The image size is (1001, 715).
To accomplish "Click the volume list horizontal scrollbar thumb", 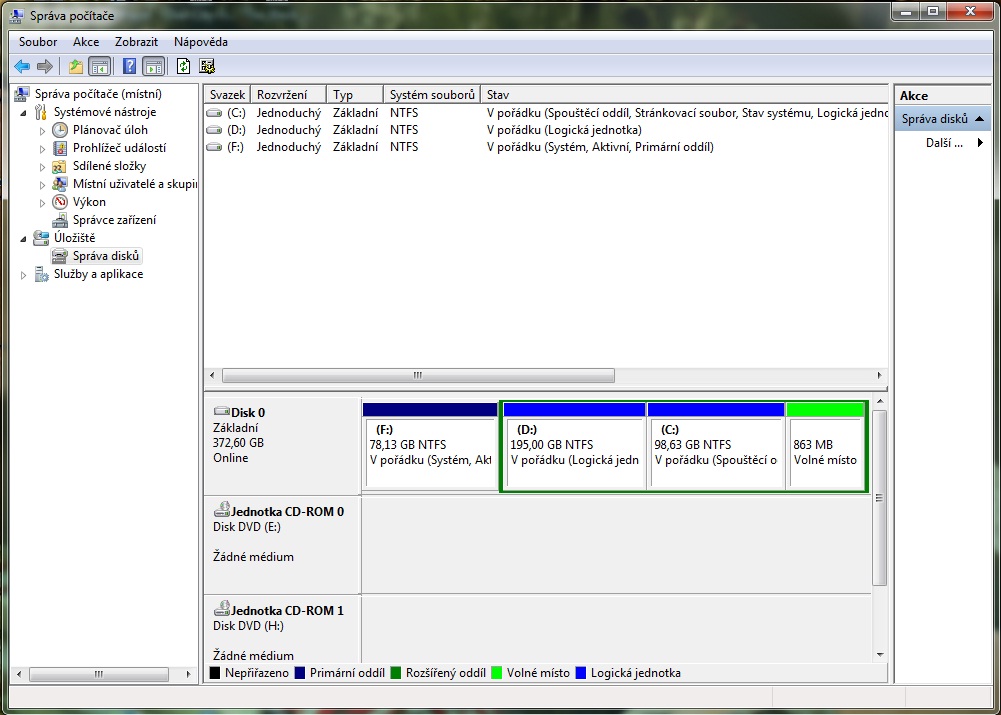I will 418,375.
